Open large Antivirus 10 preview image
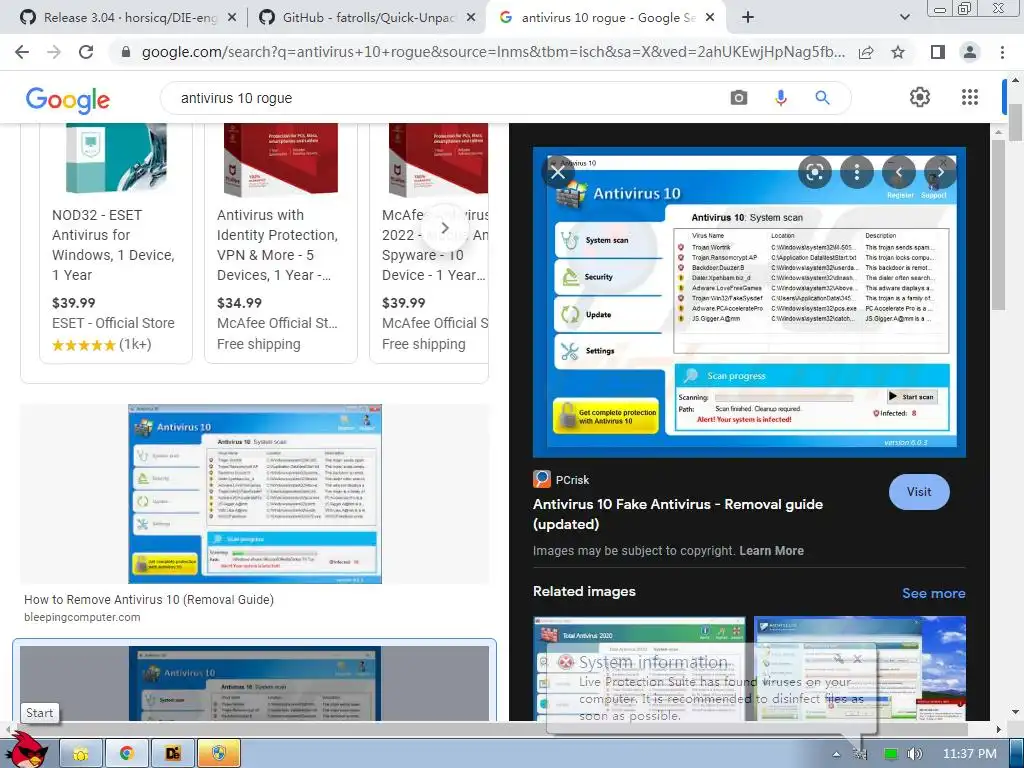Screen dimensions: 1024x768 click(x=749, y=302)
